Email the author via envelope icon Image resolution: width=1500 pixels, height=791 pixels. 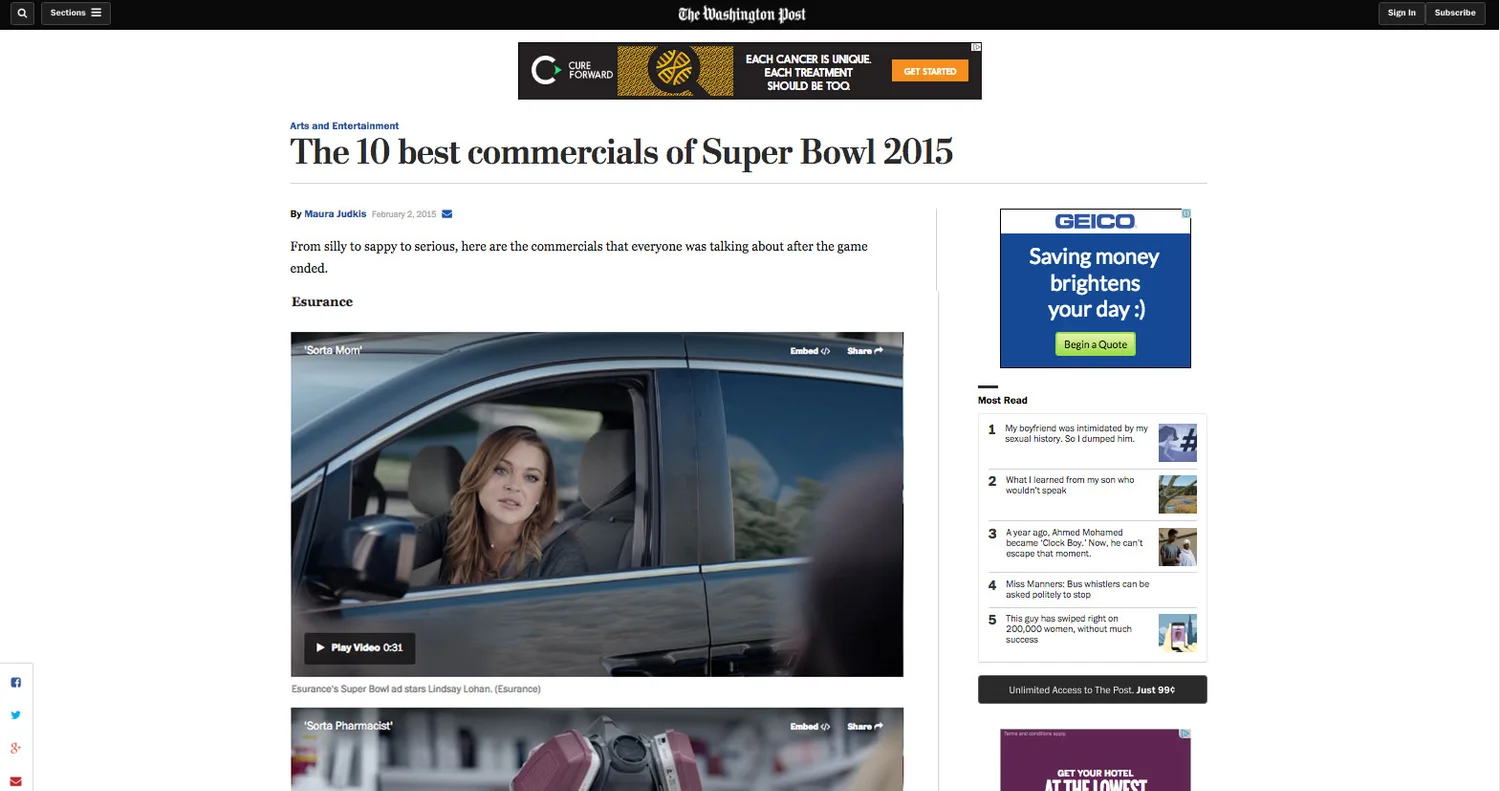click(x=447, y=214)
